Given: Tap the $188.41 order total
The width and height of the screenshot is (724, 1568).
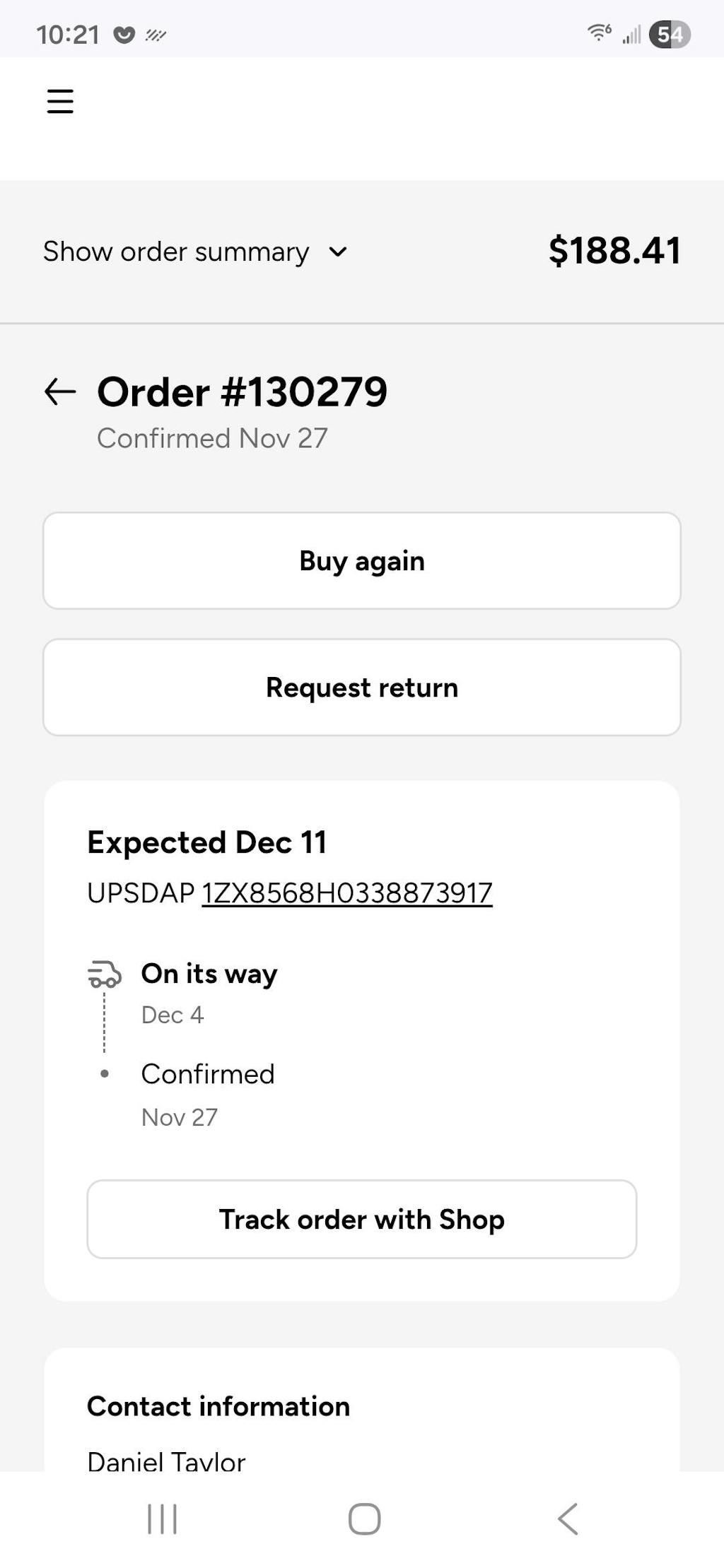Looking at the screenshot, I should click(614, 251).
